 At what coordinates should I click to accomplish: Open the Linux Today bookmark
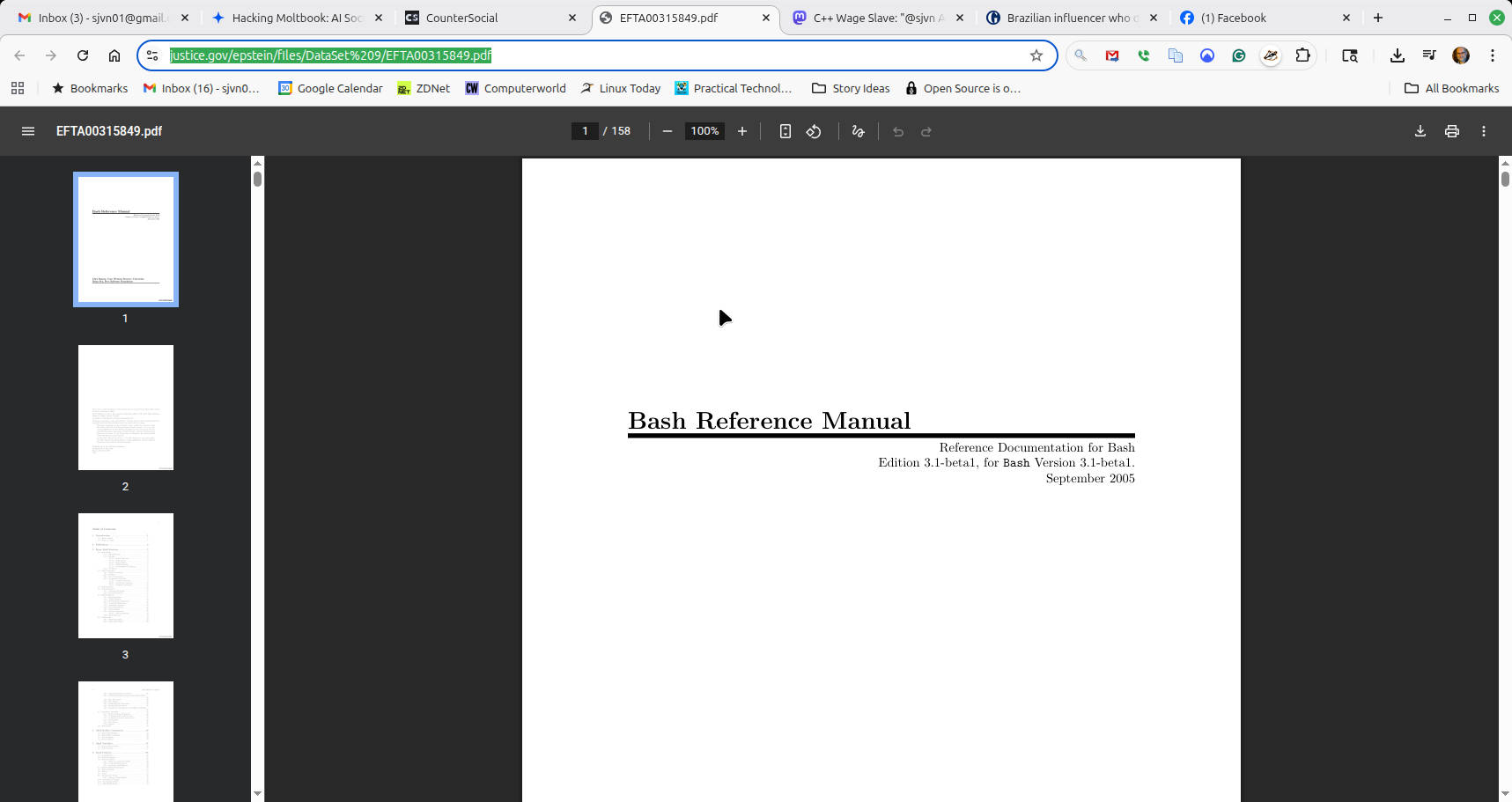(621, 88)
